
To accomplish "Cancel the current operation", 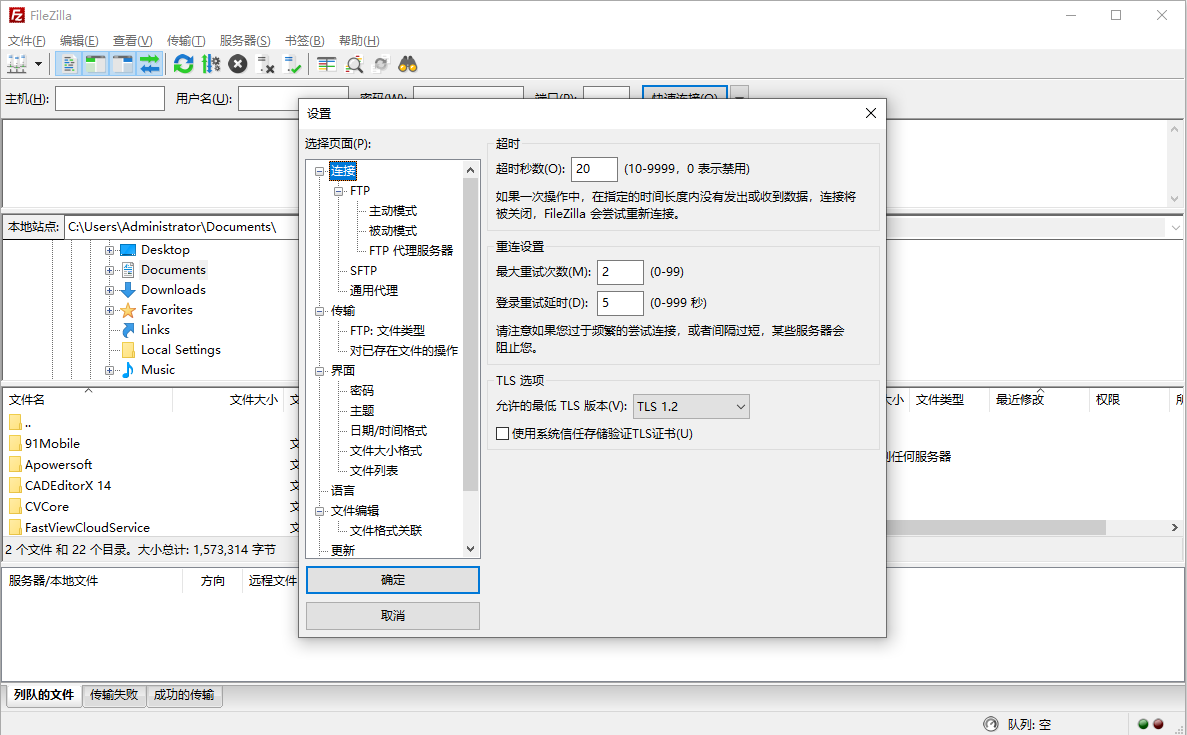I will click(238, 63).
